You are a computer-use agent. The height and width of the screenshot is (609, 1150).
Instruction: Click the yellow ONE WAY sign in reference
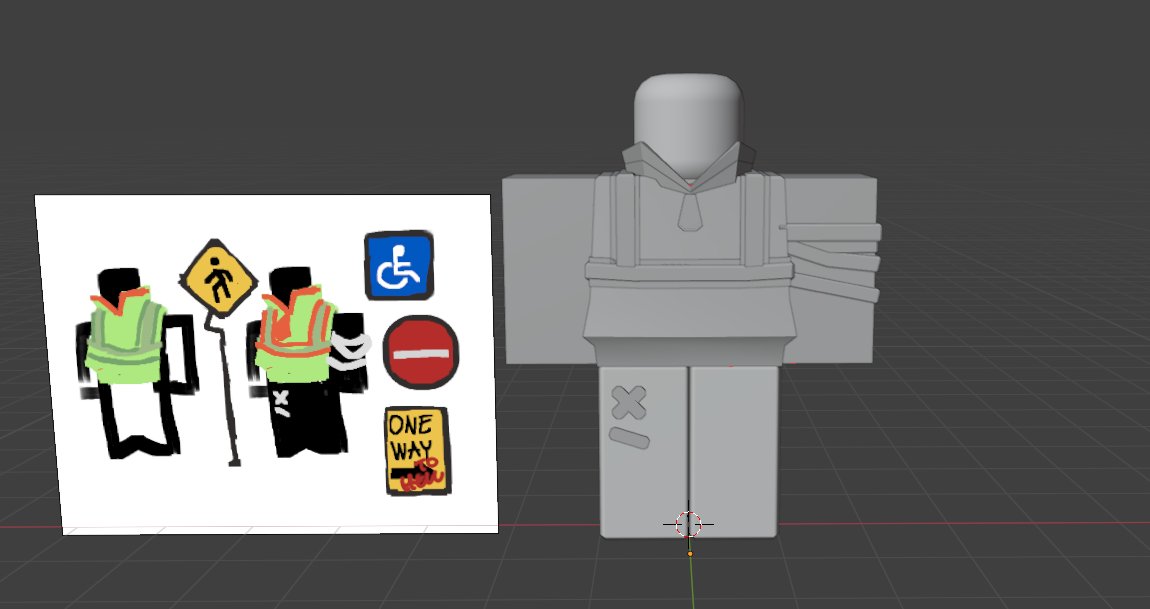pyautogui.click(x=417, y=451)
